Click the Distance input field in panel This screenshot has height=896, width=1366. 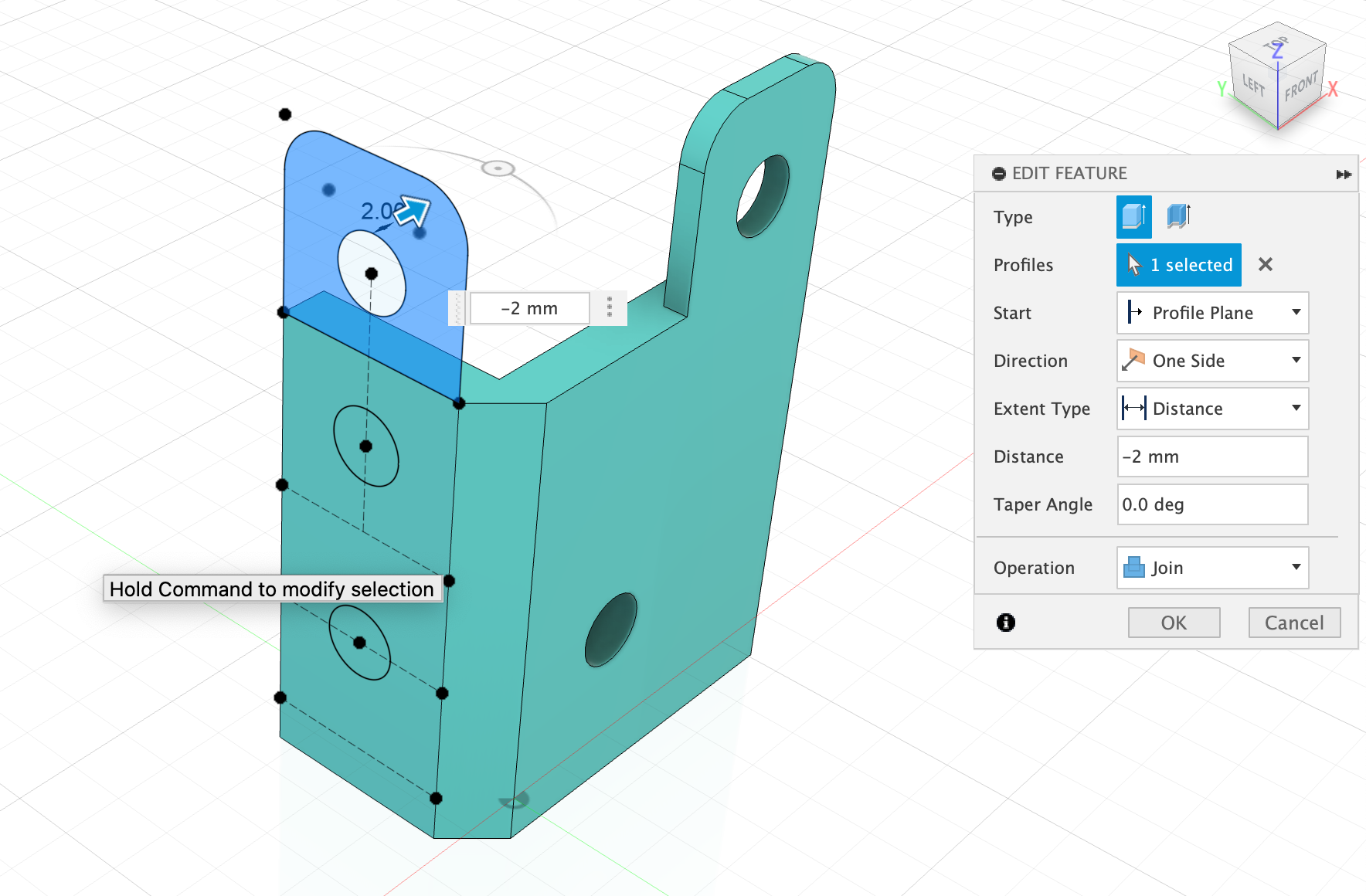click(x=1212, y=456)
